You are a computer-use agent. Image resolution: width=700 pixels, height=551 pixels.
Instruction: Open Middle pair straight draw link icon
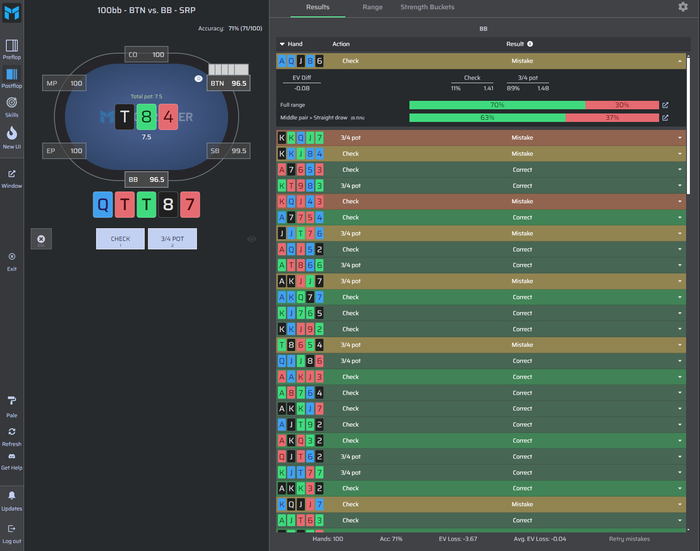[x=665, y=118]
